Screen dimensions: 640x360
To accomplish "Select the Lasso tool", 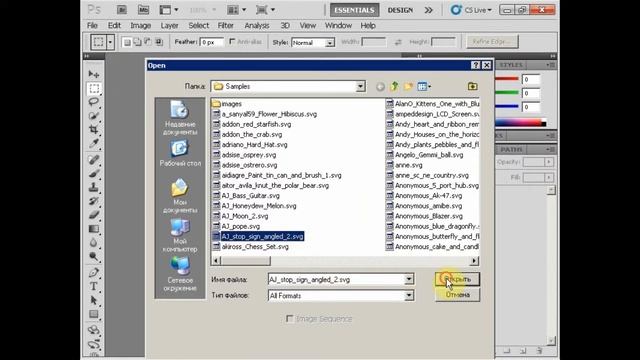I will coord(94,102).
